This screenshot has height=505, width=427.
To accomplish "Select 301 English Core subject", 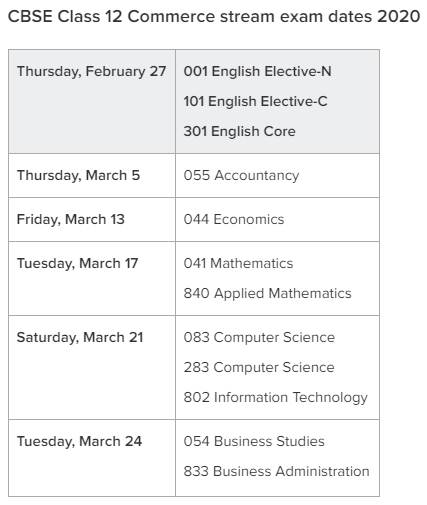I will coord(239,131).
